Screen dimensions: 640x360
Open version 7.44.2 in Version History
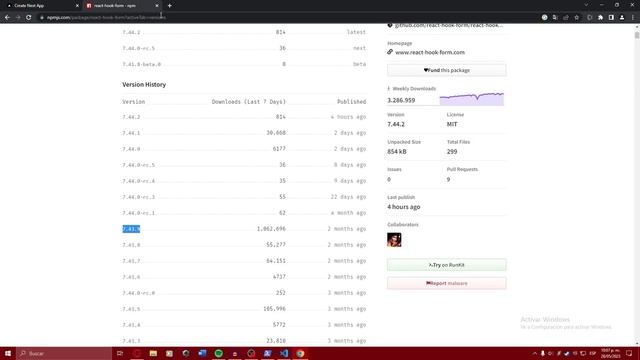coord(131,117)
